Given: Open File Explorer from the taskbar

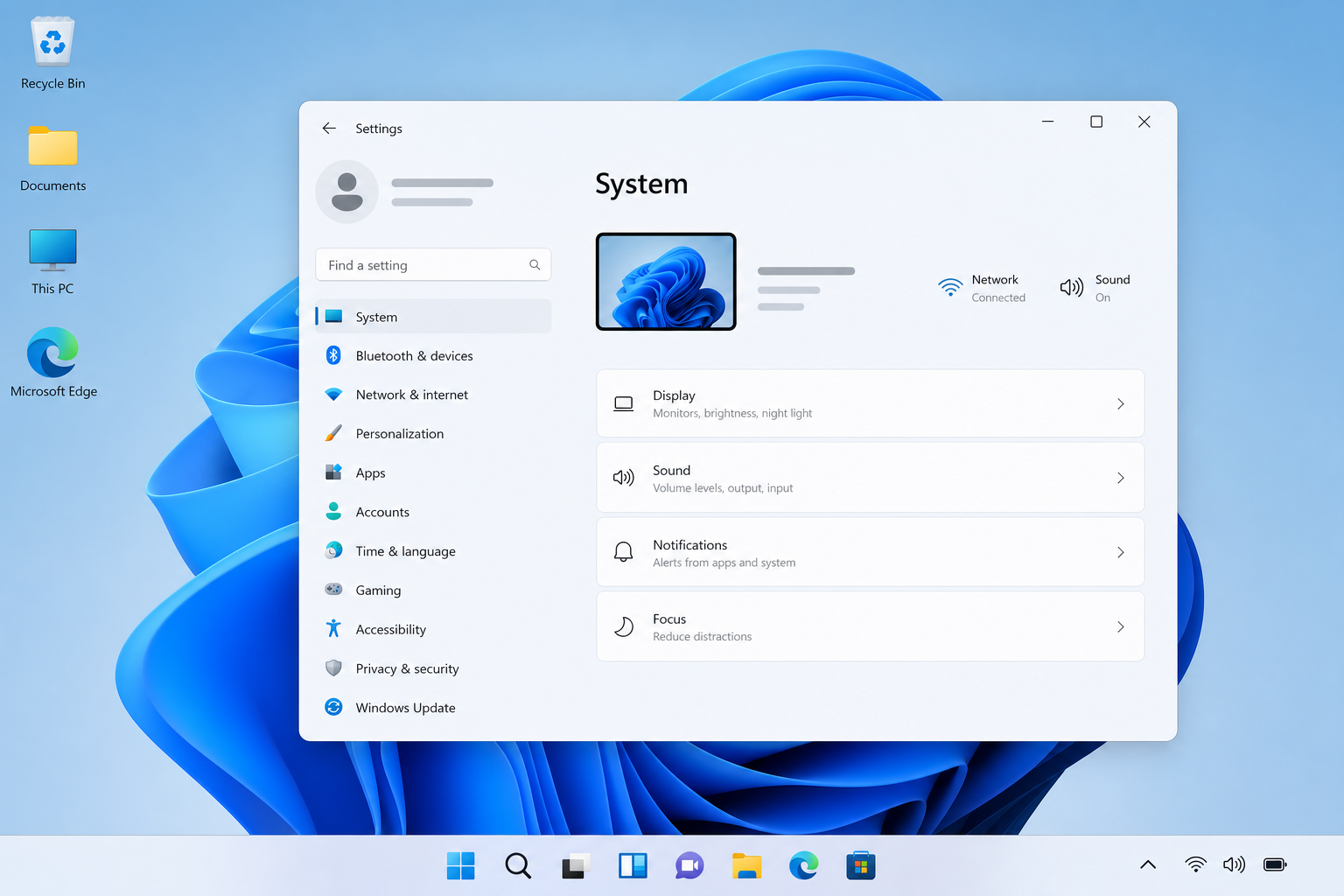Looking at the screenshot, I should tap(746, 865).
